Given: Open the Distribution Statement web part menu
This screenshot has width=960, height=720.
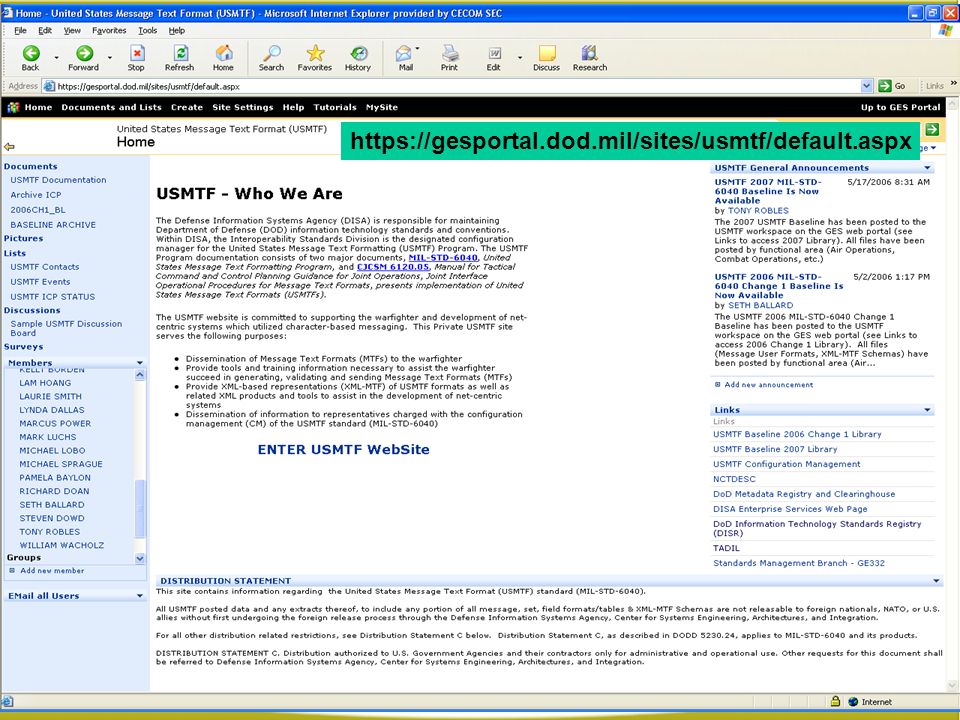Looking at the screenshot, I should point(936,581).
